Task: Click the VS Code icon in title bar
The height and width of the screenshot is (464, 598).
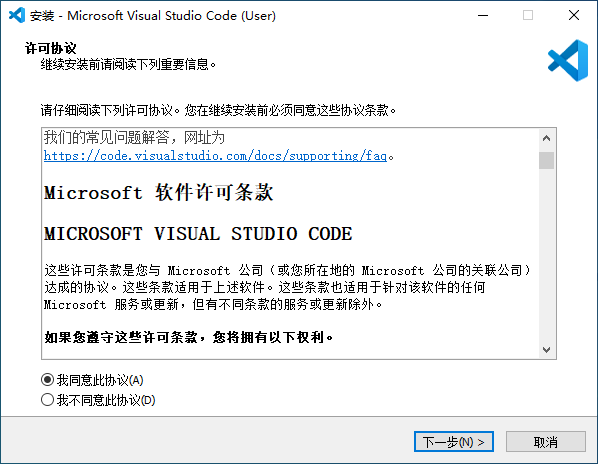Action: point(17,15)
